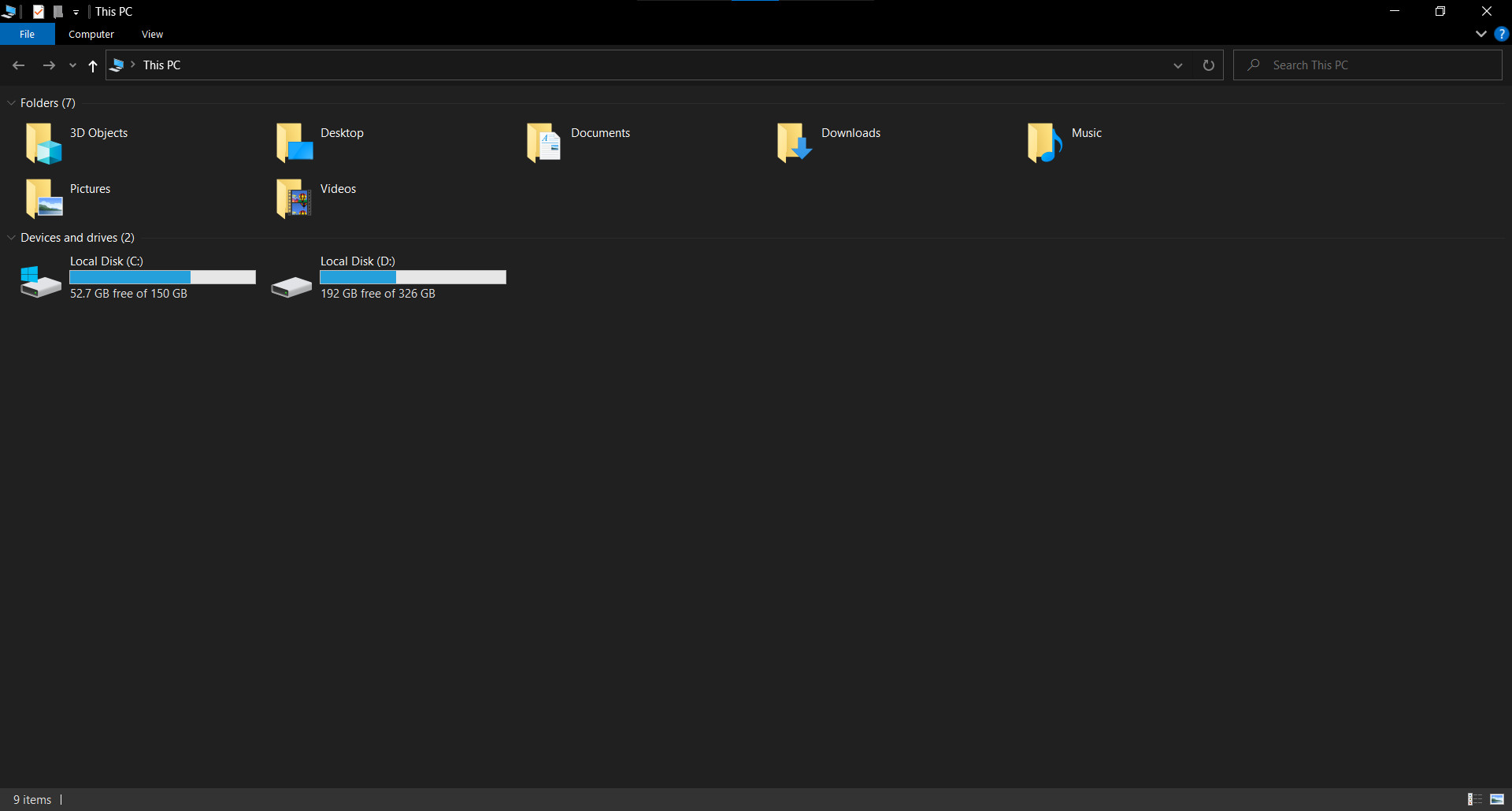Check the Local Disk (C:) usage bar
The height and width of the screenshot is (811, 1512).
(162, 277)
